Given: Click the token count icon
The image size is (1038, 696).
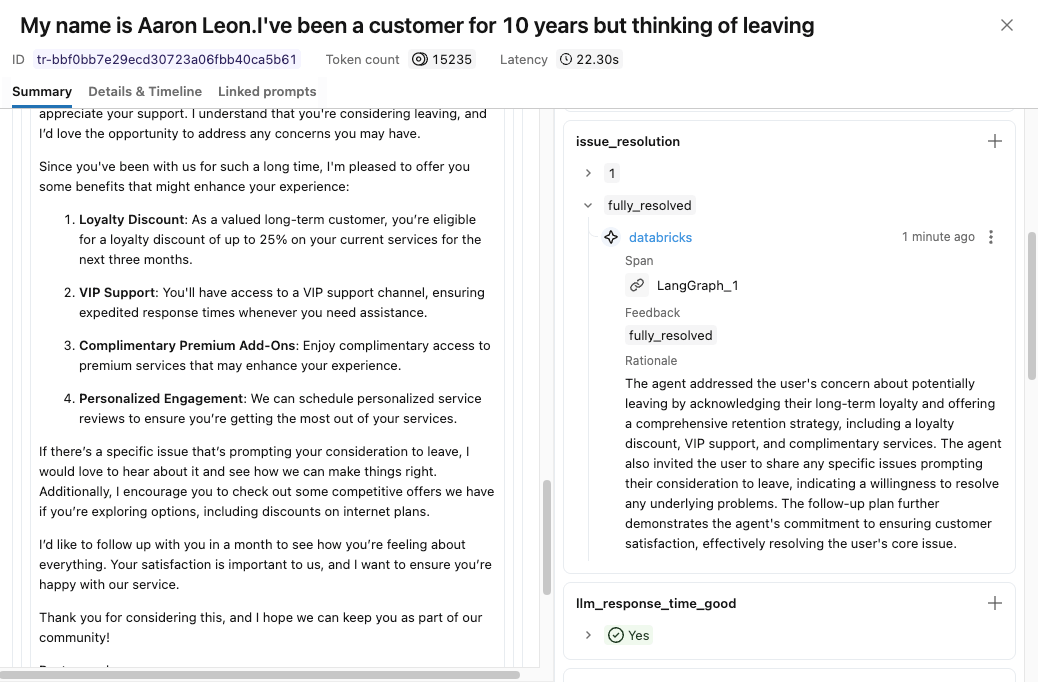Looking at the screenshot, I should pos(420,60).
